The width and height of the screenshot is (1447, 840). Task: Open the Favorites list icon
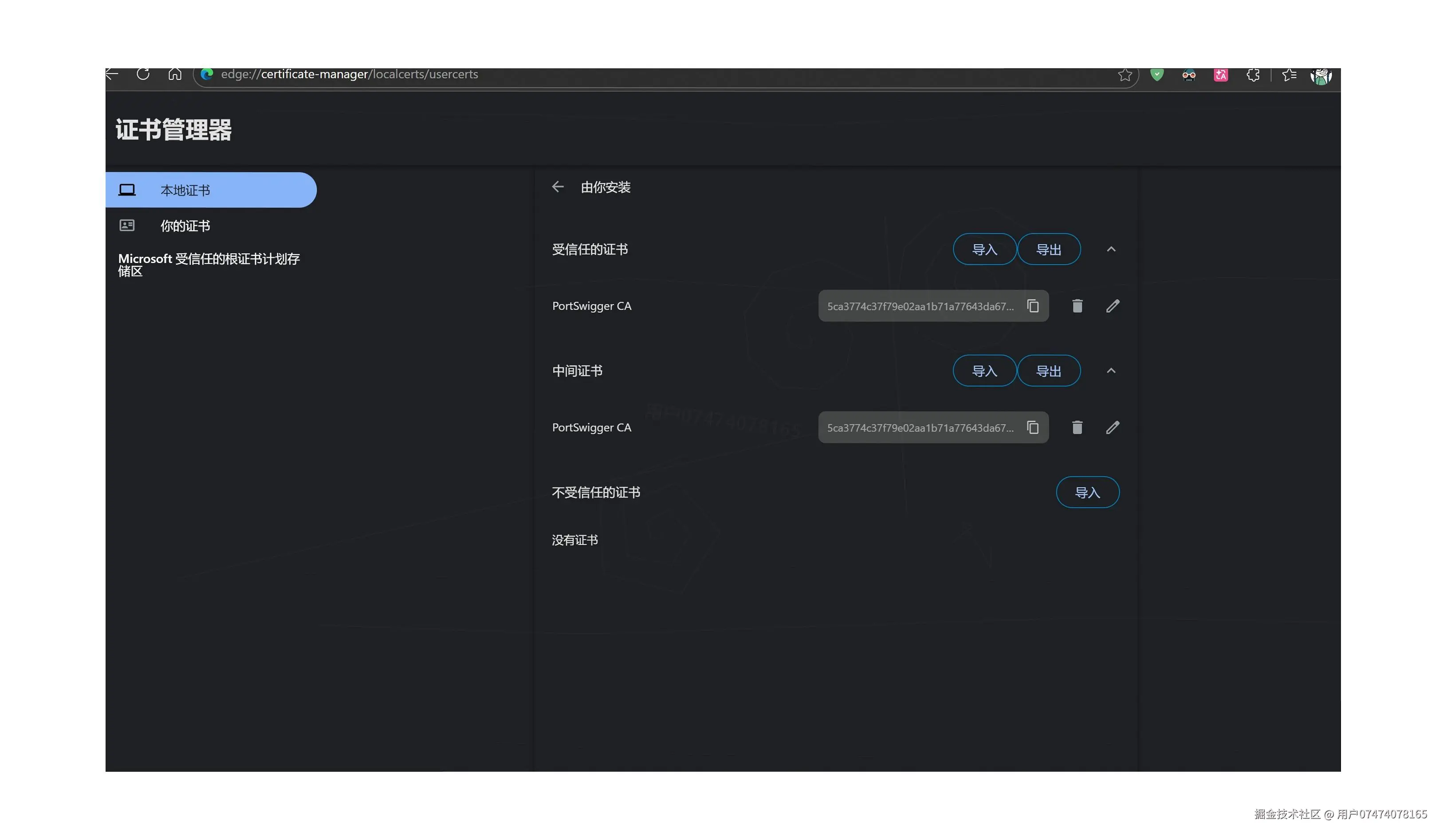1289,75
